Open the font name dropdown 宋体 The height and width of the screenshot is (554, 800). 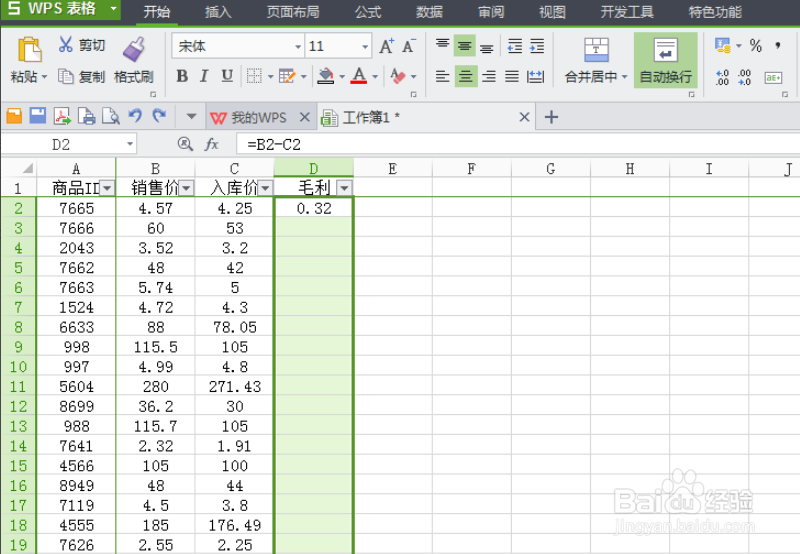point(298,47)
